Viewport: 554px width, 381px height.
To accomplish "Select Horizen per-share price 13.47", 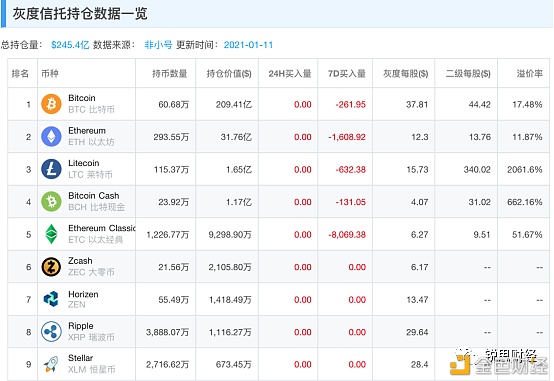I will (417, 300).
